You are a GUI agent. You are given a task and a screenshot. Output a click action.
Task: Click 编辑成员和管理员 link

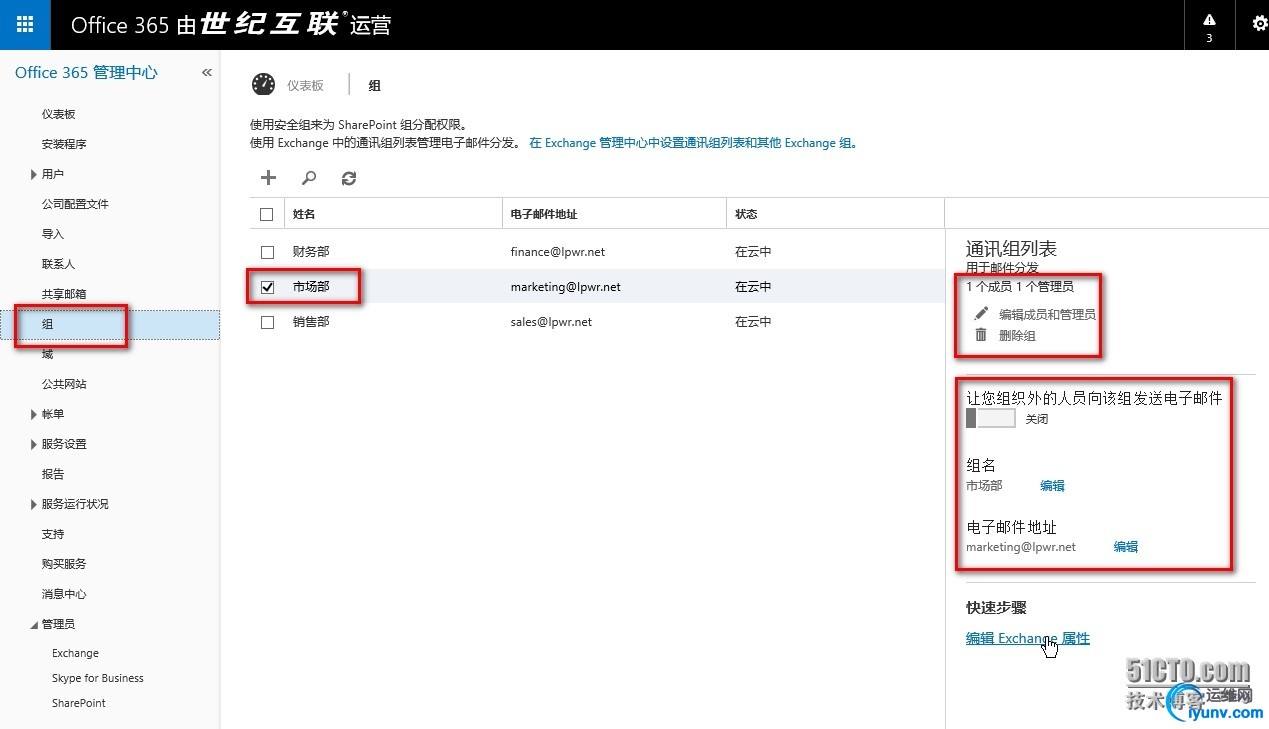pyautogui.click(x=1047, y=314)
